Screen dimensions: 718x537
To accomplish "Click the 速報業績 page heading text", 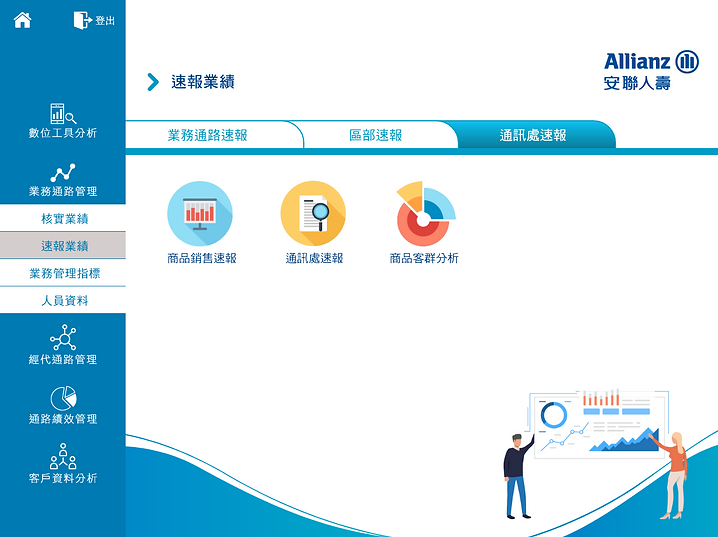I will (203, 82).
